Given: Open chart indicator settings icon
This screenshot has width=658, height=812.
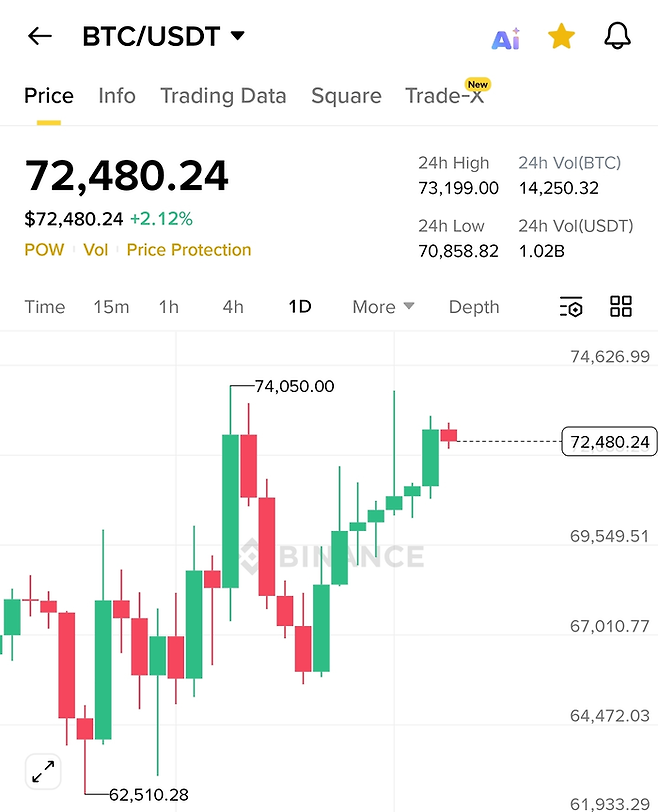Looking at the screenshot, I should tap(571, 307).
